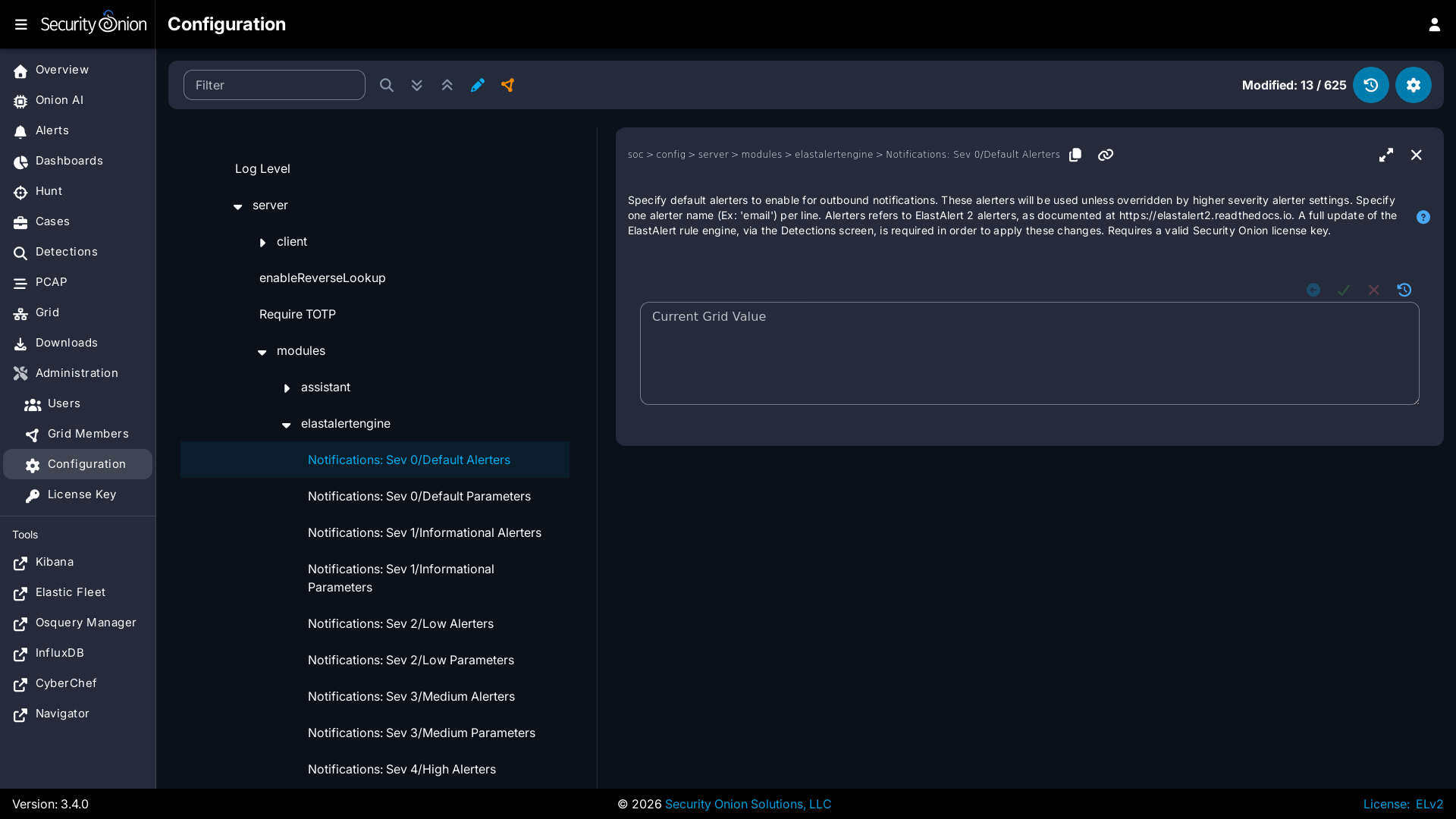Expand all settings with double-down chevron
The width and height of the screenshot is (1456, 819).
tap(417, 85)
